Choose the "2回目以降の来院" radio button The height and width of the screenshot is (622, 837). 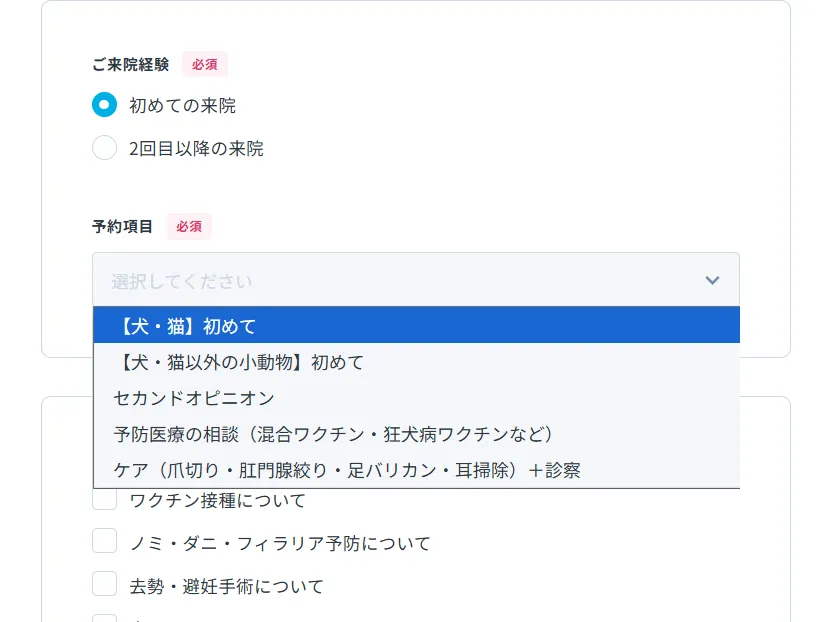pos(104,149)
